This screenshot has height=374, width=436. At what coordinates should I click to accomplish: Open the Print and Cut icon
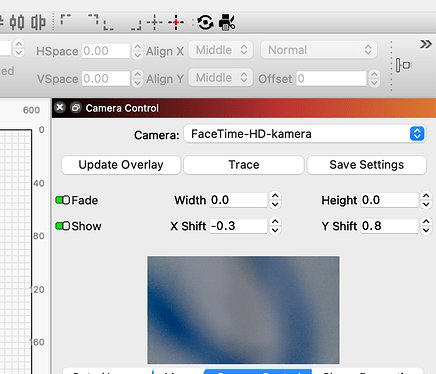click(227, 22)
